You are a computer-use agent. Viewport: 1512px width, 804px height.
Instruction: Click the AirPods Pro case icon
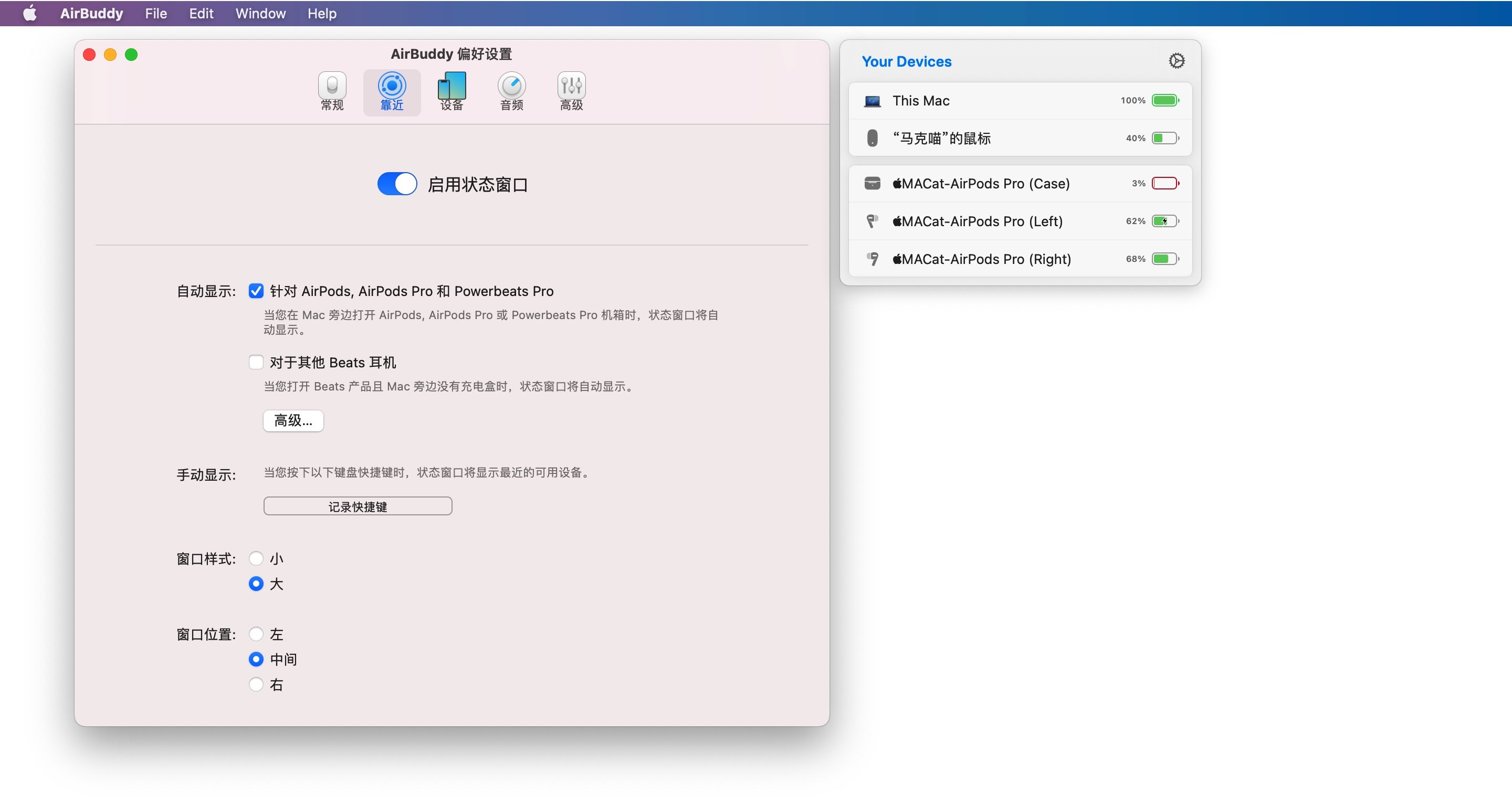(x=872, y=184)
